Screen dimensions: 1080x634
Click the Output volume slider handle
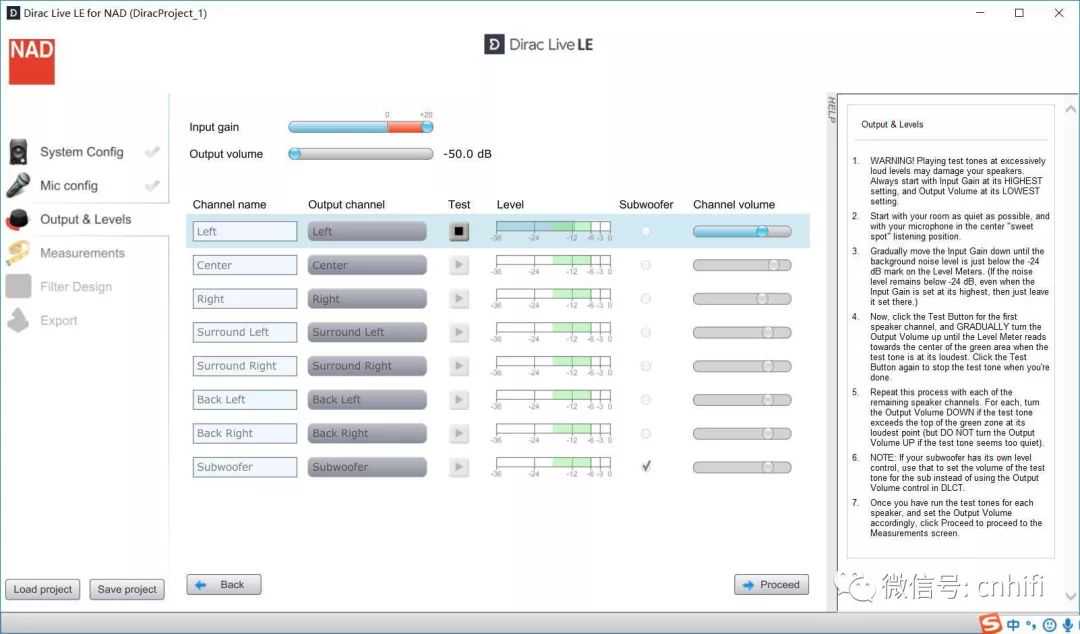click(295, 154)
